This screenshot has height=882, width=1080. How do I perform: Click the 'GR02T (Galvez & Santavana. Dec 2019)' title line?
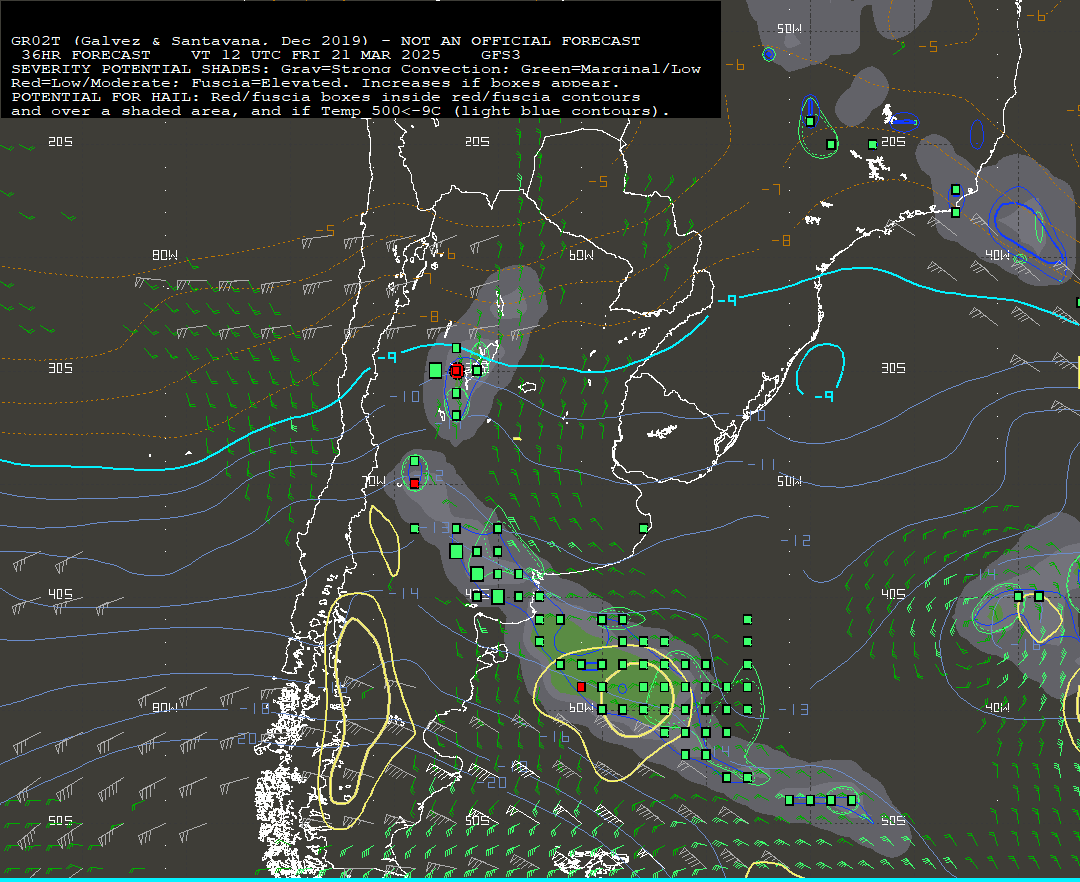(x=326, y=41)
